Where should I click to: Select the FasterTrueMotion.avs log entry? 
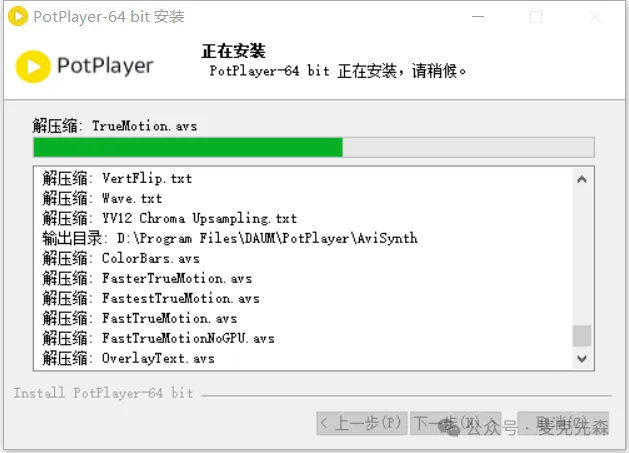(147, 278)
